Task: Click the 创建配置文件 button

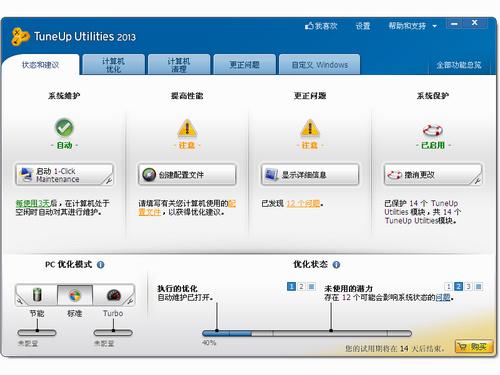Action: coord(187,174)
